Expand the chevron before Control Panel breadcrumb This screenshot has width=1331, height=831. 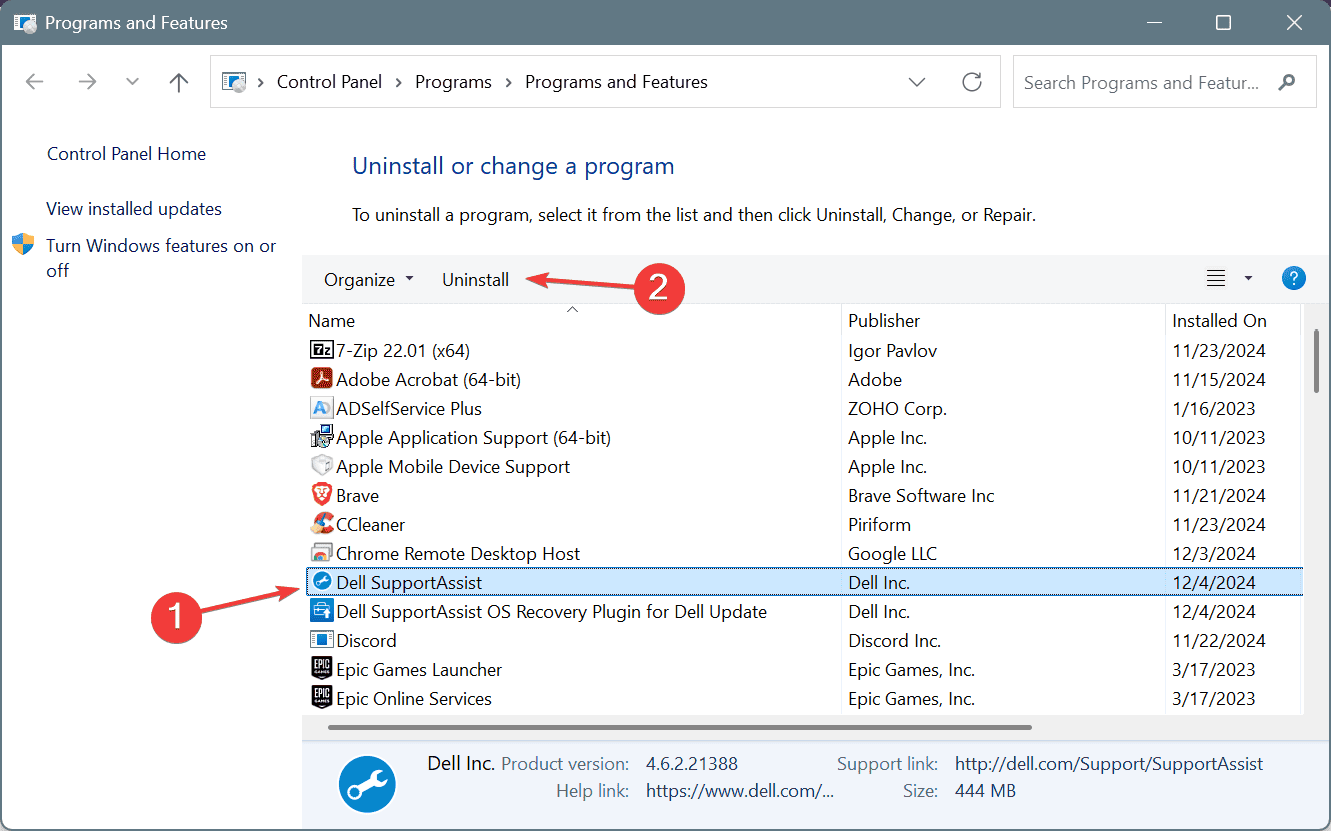[261, 82]
